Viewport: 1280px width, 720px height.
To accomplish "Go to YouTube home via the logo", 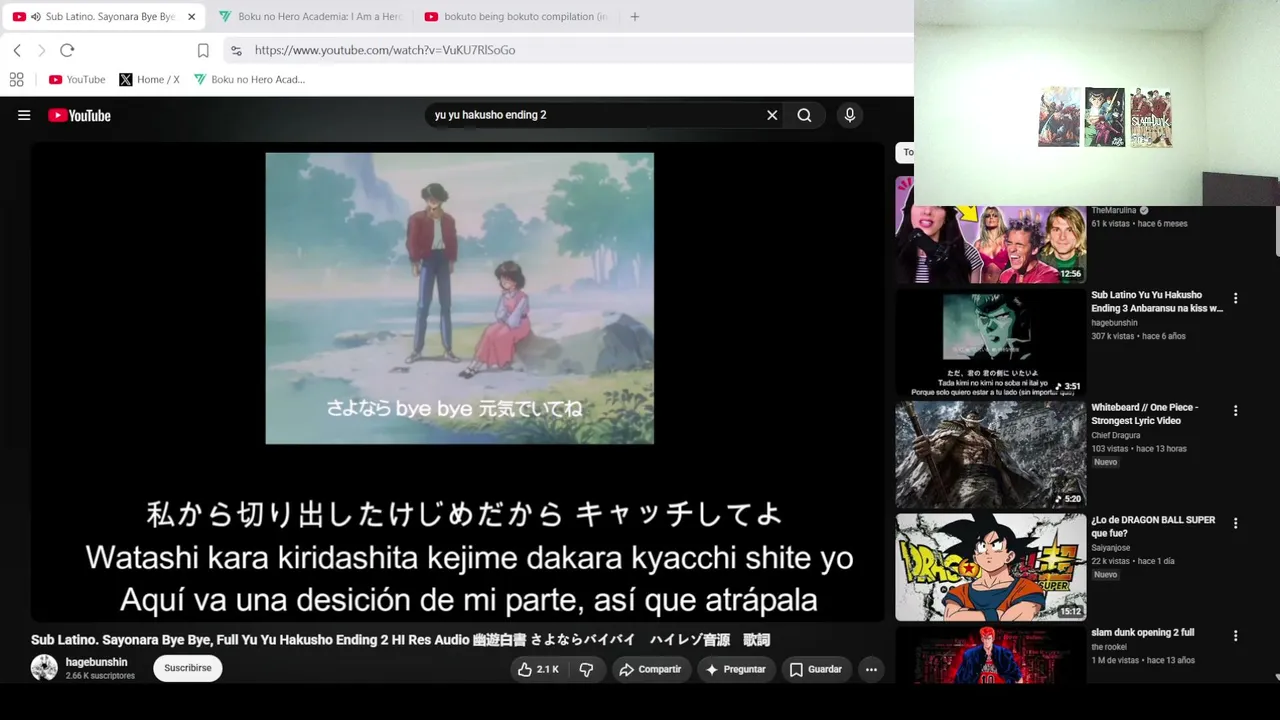I will [79, 115].
